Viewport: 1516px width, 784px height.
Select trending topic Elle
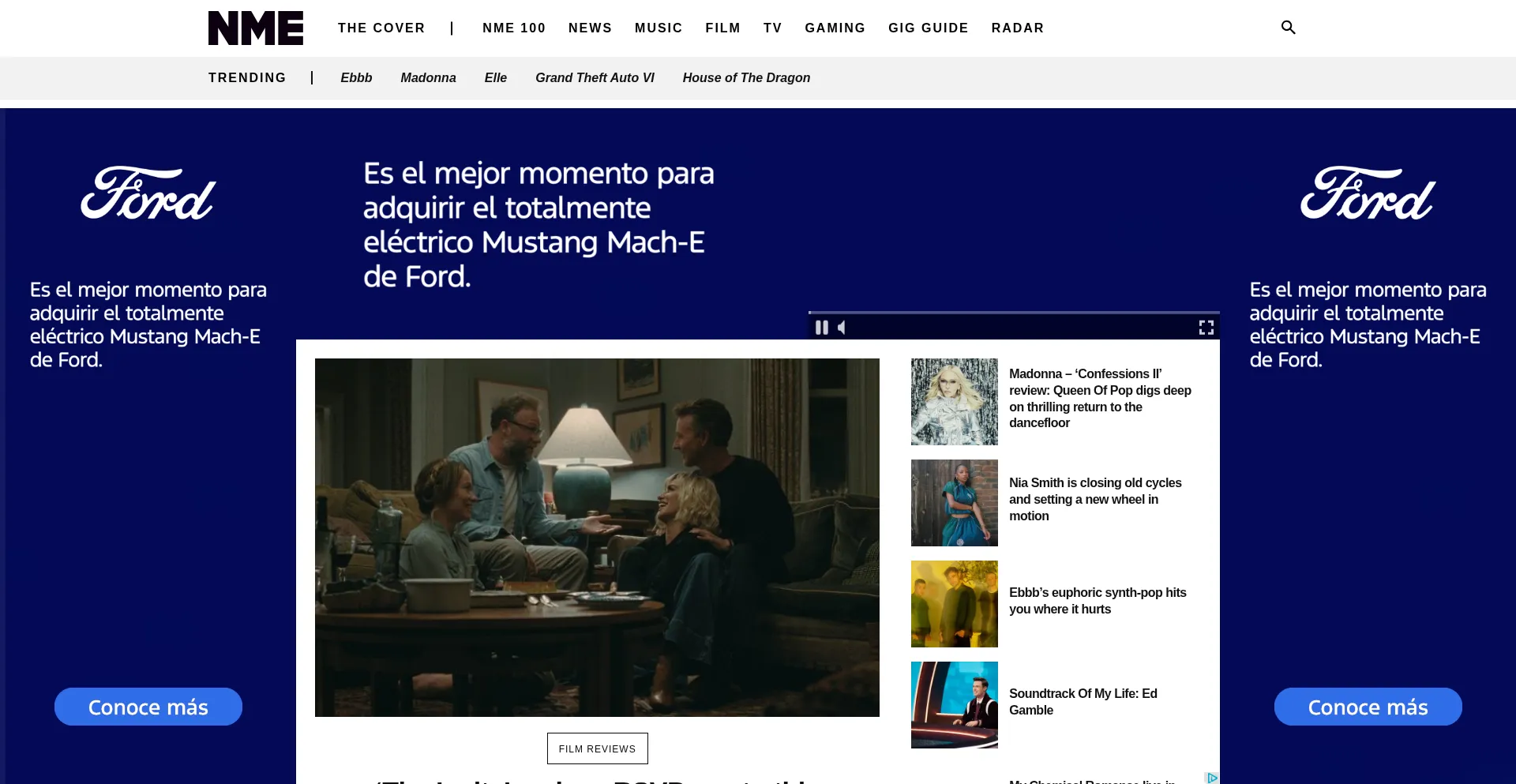(x=495, y=77)
